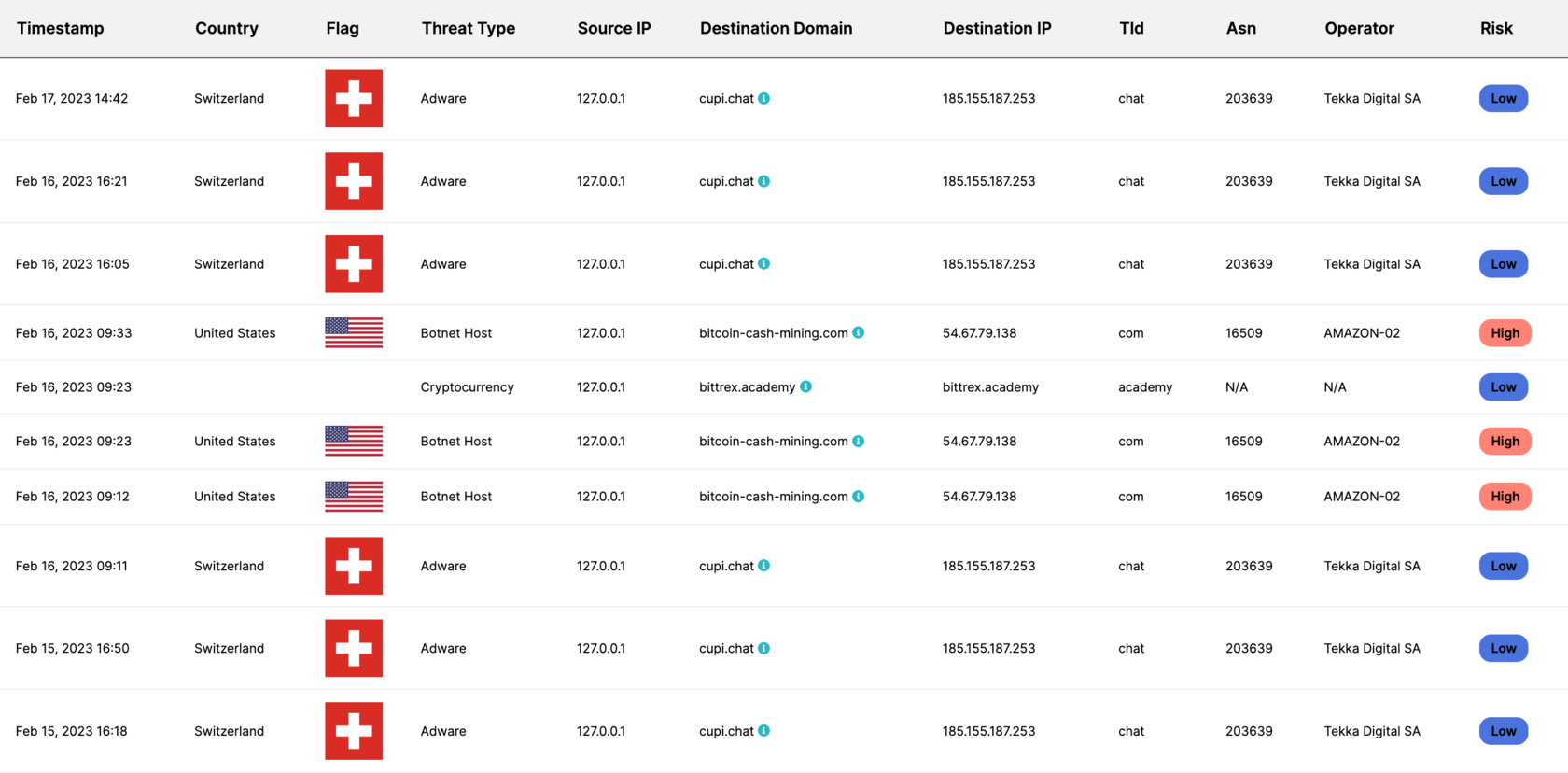The width and height of the screenshot is (1568, 773).
Task: Sort table by the Risk column header
Action: (1495, 28)
